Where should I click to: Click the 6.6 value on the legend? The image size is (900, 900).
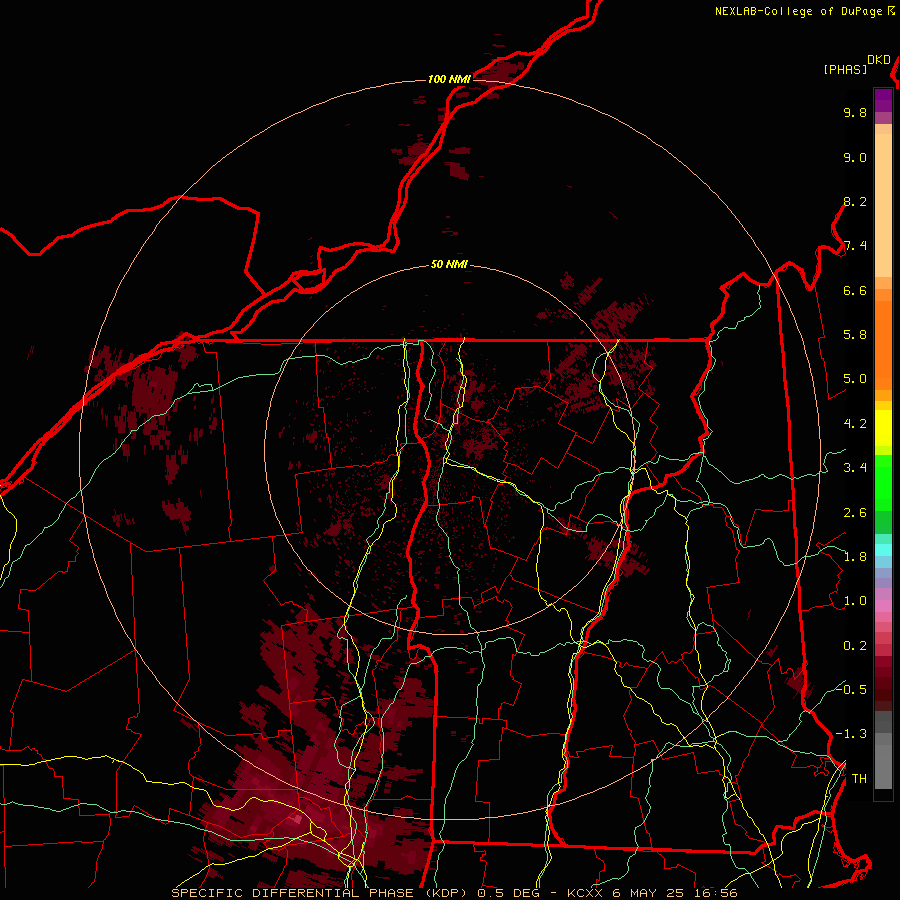[x=855, y=291]
